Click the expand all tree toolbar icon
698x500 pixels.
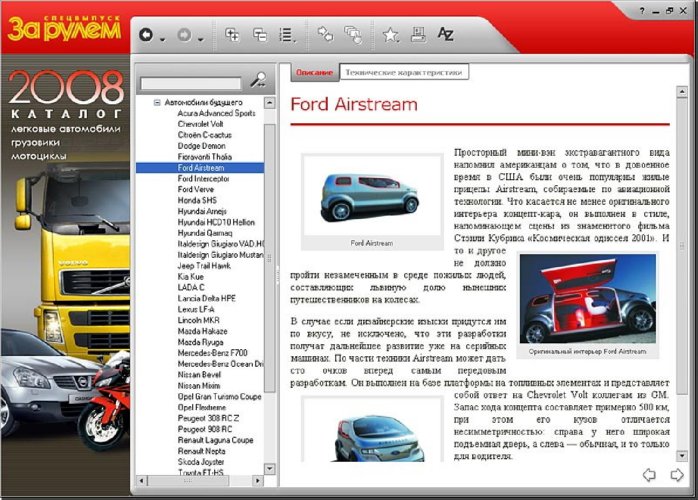click(x=233, y=36)
